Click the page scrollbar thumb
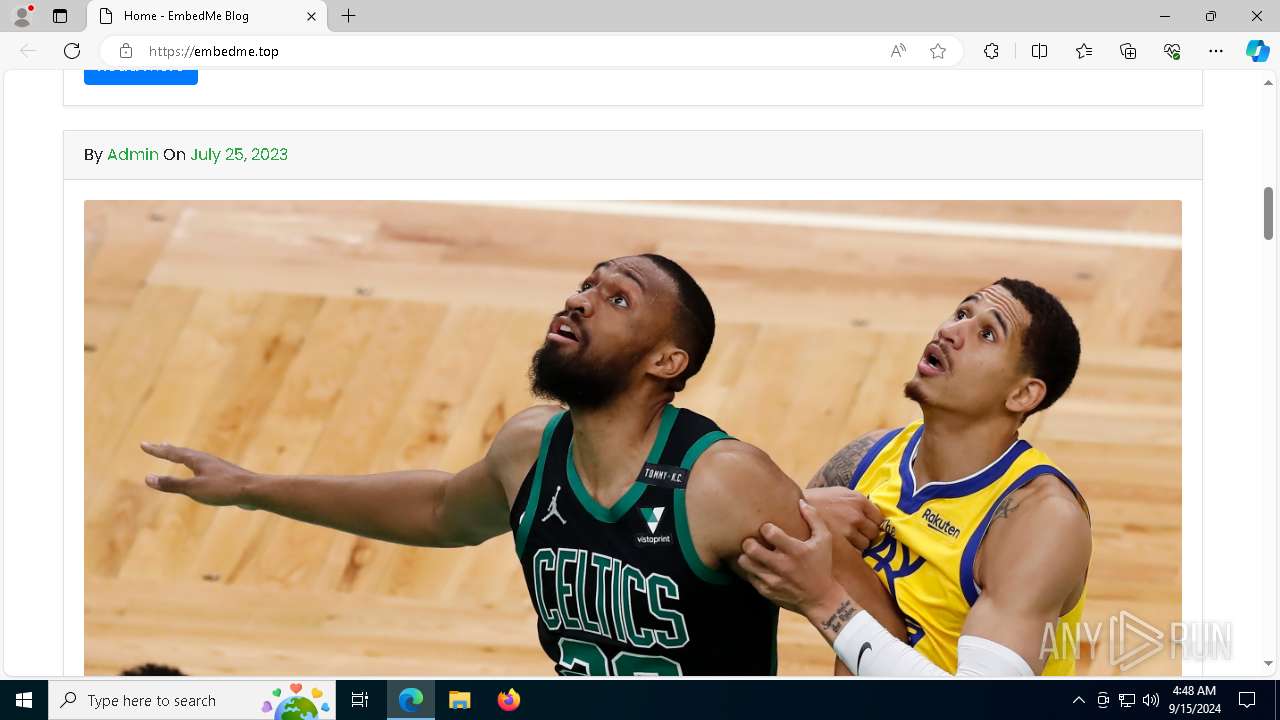The image size is (1280, 720). click(1268, 213)
